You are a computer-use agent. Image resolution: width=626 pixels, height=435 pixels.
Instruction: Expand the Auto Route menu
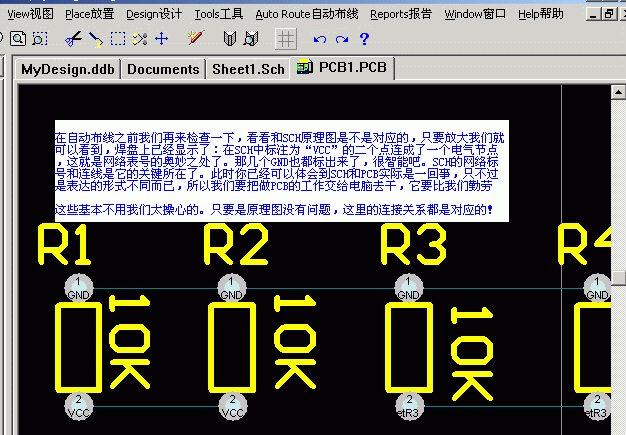point(306,14)
